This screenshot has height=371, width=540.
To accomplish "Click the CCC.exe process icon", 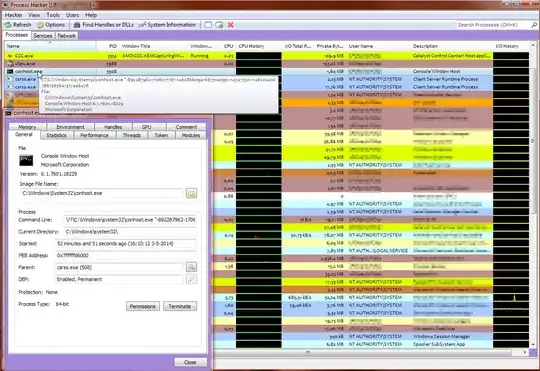I will [10, 56].
